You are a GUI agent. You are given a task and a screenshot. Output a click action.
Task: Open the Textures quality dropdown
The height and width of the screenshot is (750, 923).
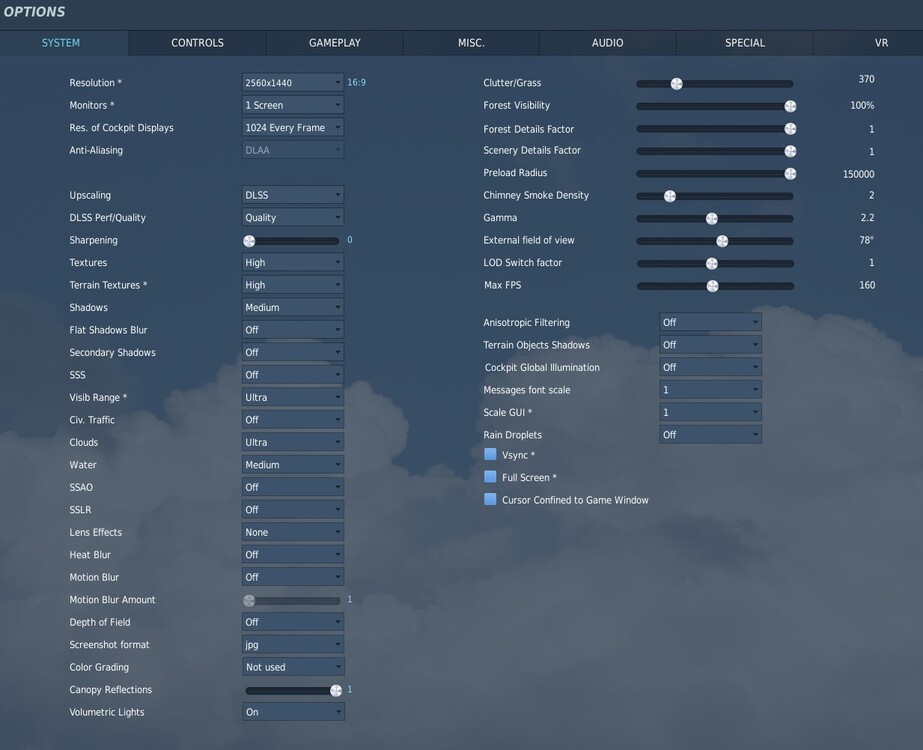pyautogui.click(x=292, y=262)
